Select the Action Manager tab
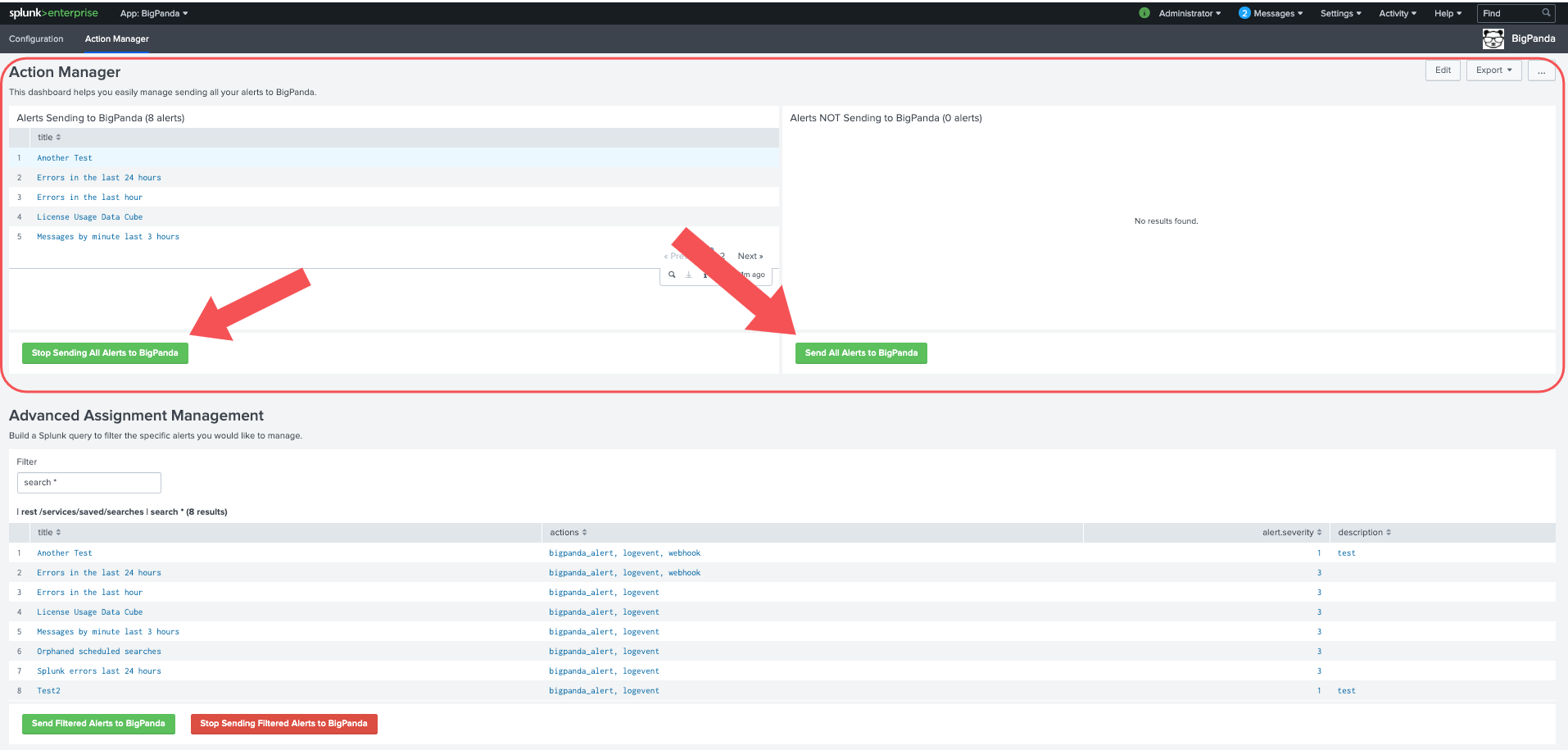 tap(116, 39)
